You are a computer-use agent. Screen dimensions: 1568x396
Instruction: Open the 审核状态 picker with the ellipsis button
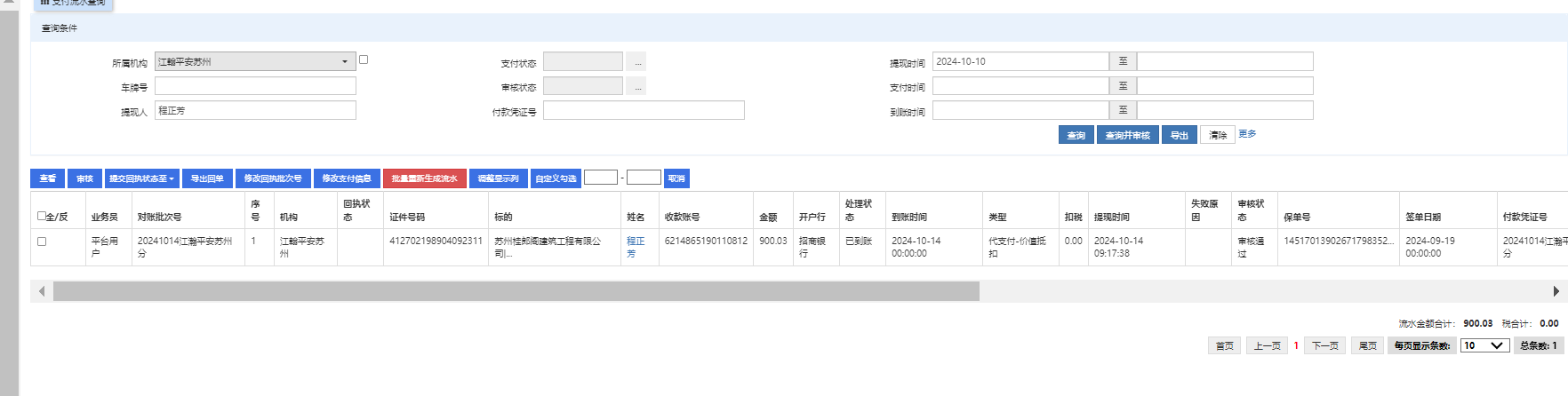636,86
